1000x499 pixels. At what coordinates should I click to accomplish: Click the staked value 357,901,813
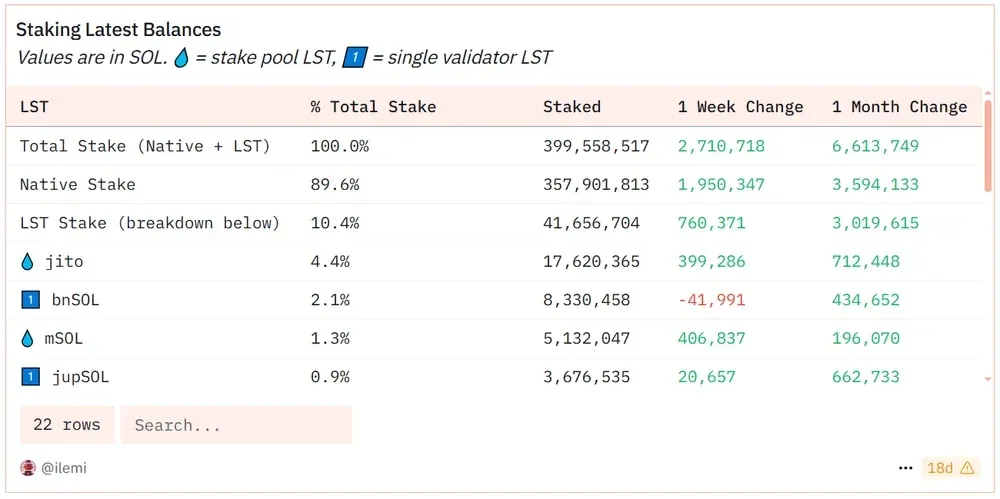(x=596, y=185)
